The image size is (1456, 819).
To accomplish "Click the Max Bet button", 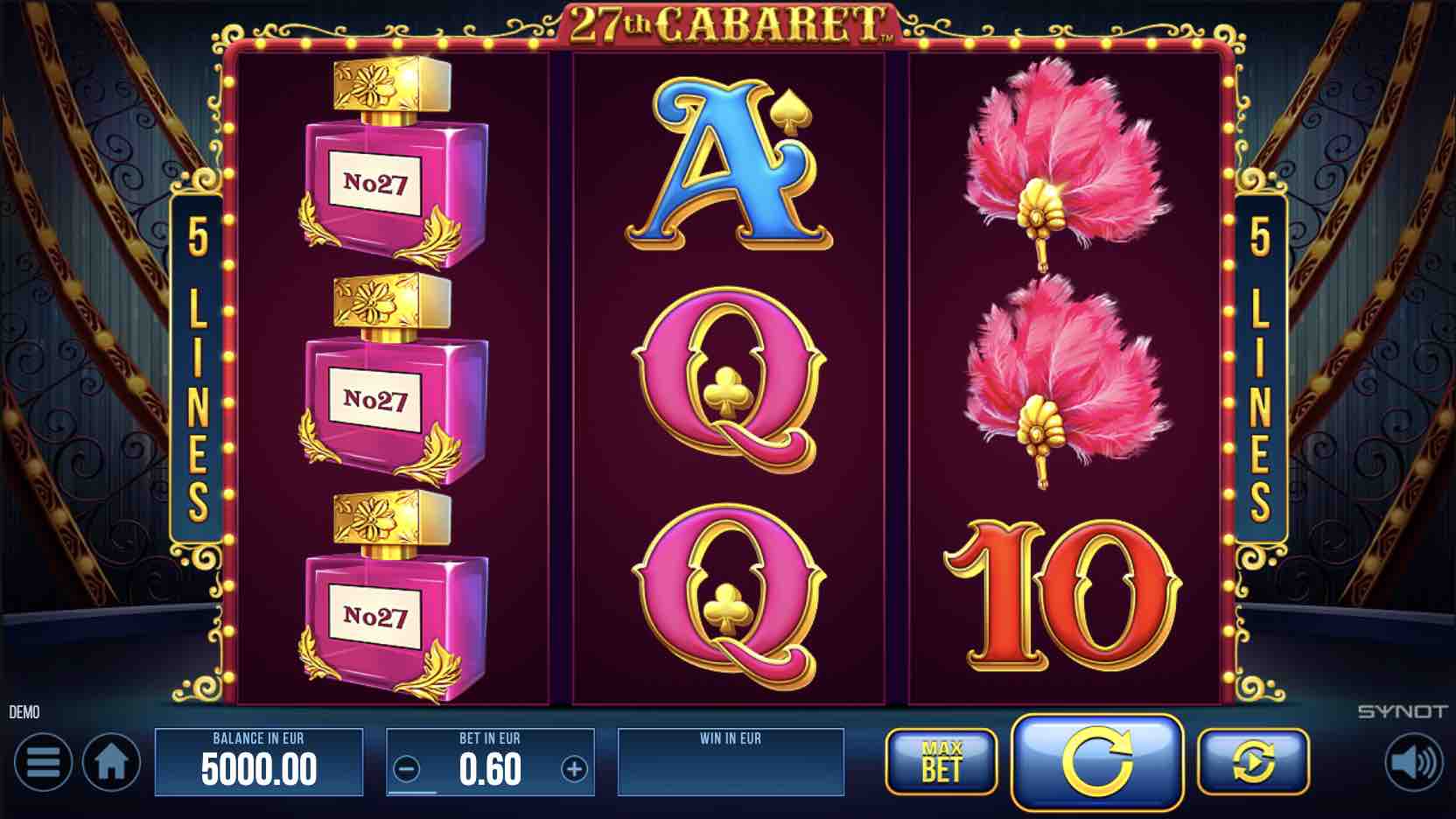I will (x=941, y=761).
